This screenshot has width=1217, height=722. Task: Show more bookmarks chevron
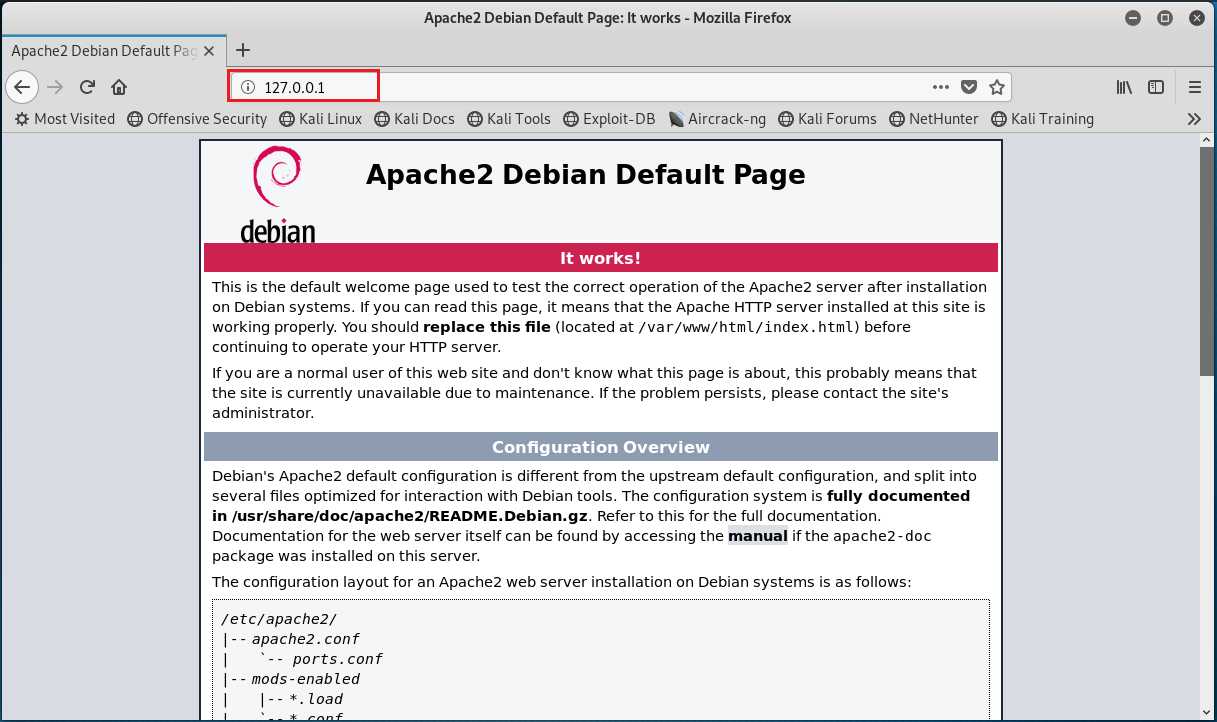(x=1194, y=119)
